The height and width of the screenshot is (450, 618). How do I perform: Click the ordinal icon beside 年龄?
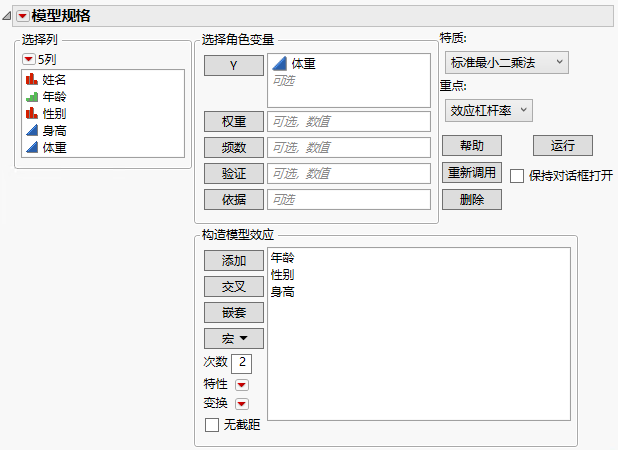[32, 97]
